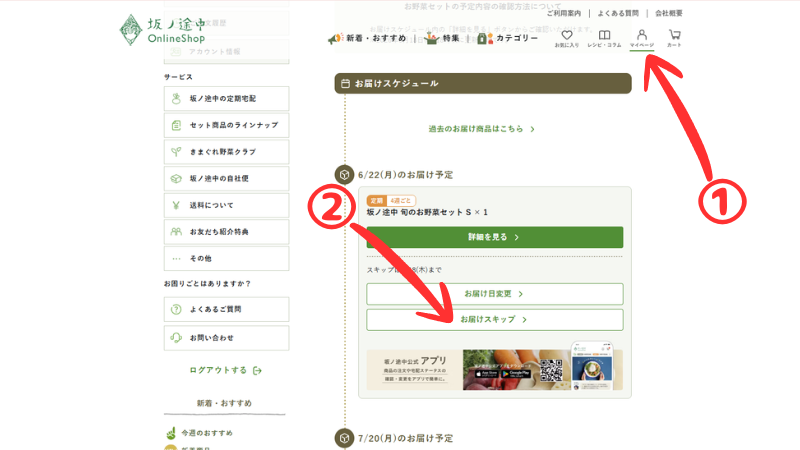Click chevron on お届けスキップ button
Screen dimensions: 800x450
[524, 319]
